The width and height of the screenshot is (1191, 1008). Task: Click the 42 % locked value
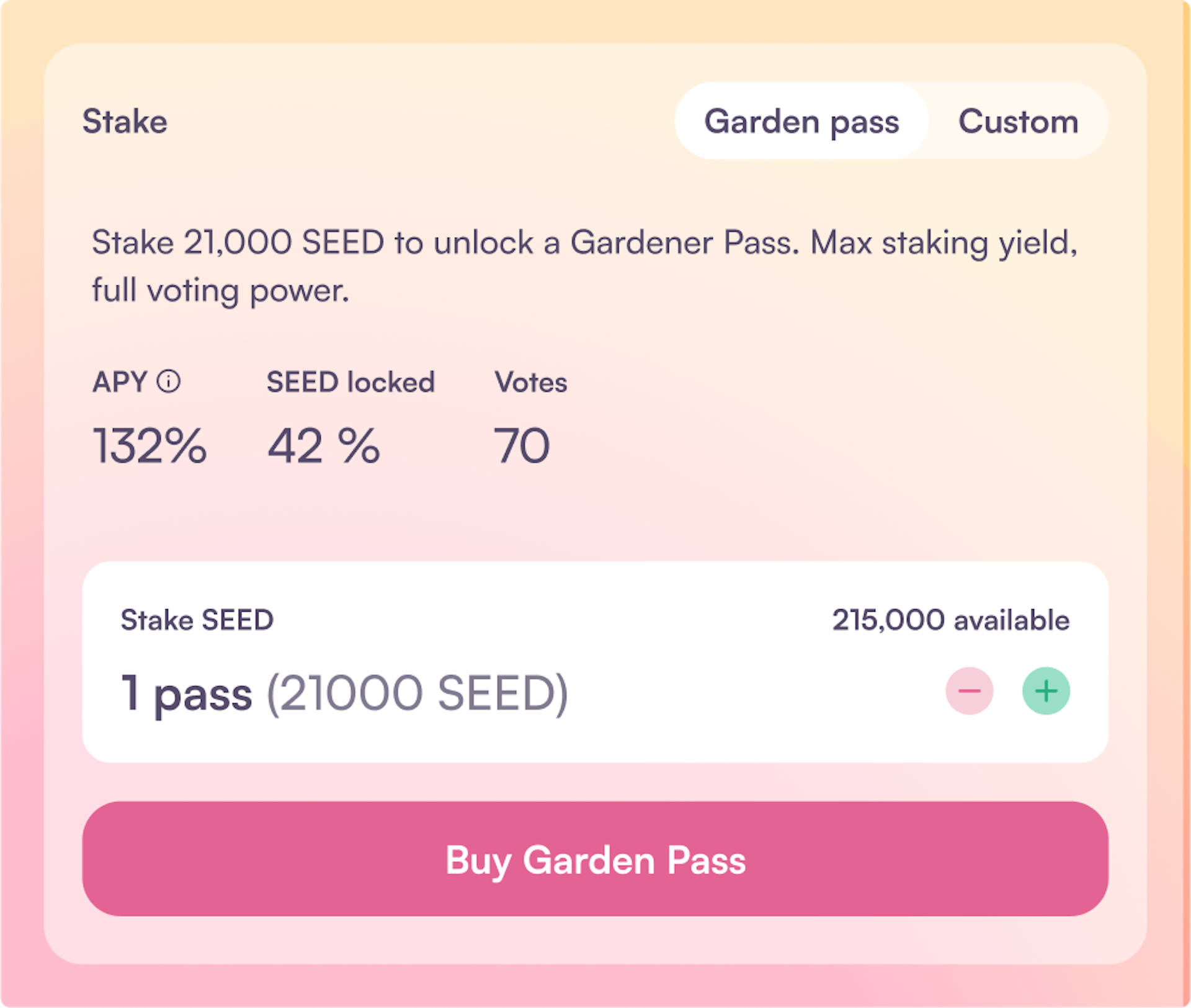tap(323, 445)
